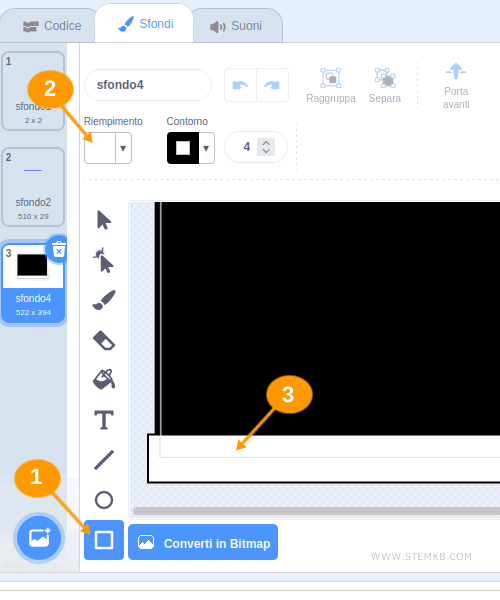Open the Suoni tab
Viewport: 500px width, 600px height.
[x=236, y=26]
